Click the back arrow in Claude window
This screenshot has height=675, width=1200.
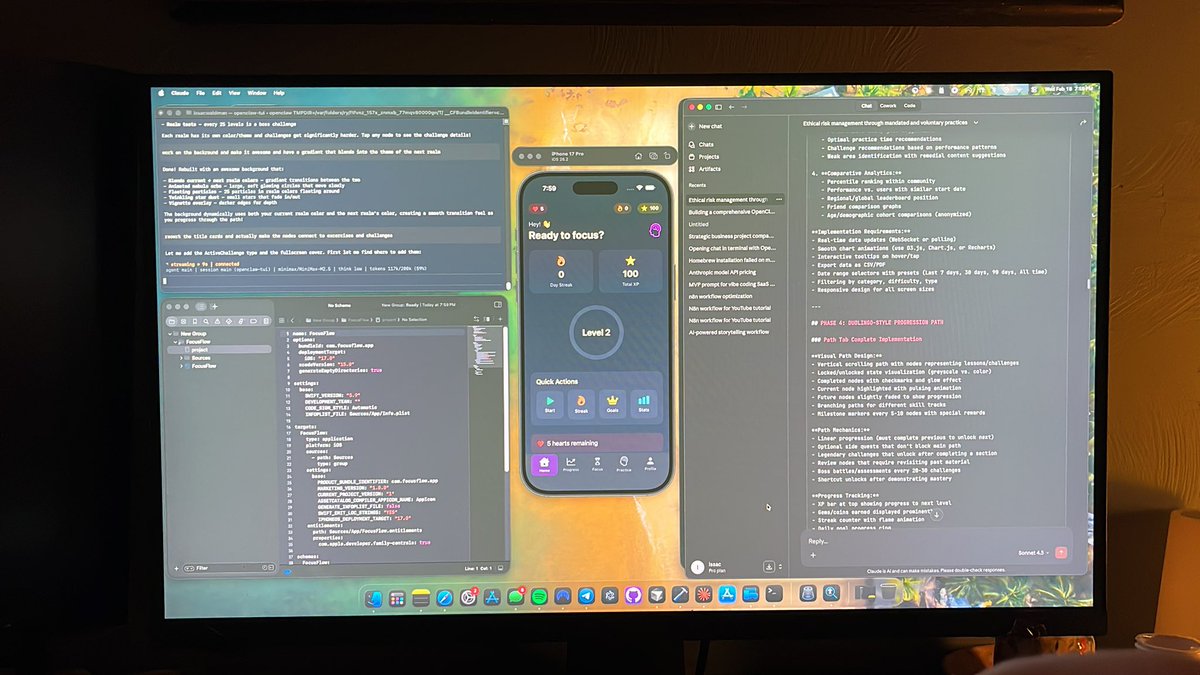pos(731,106)
